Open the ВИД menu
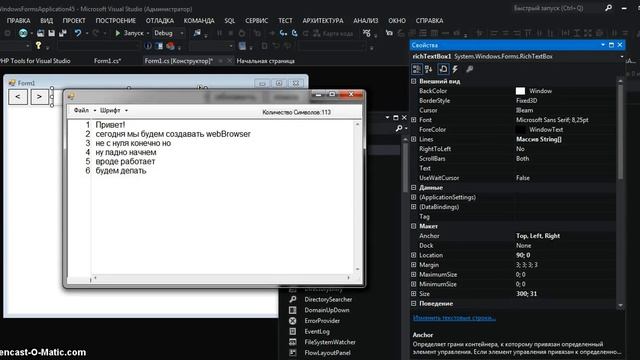640x360 pixels. (x=47, y=20)
